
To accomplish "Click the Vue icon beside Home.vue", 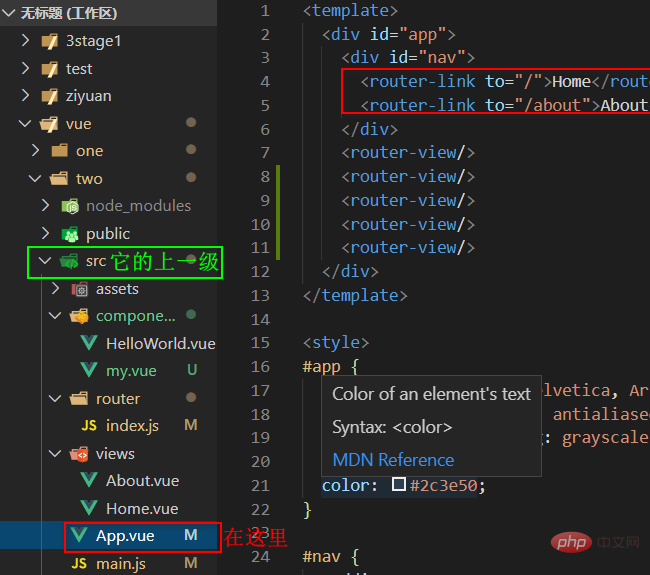I will (x=89, y=508).
